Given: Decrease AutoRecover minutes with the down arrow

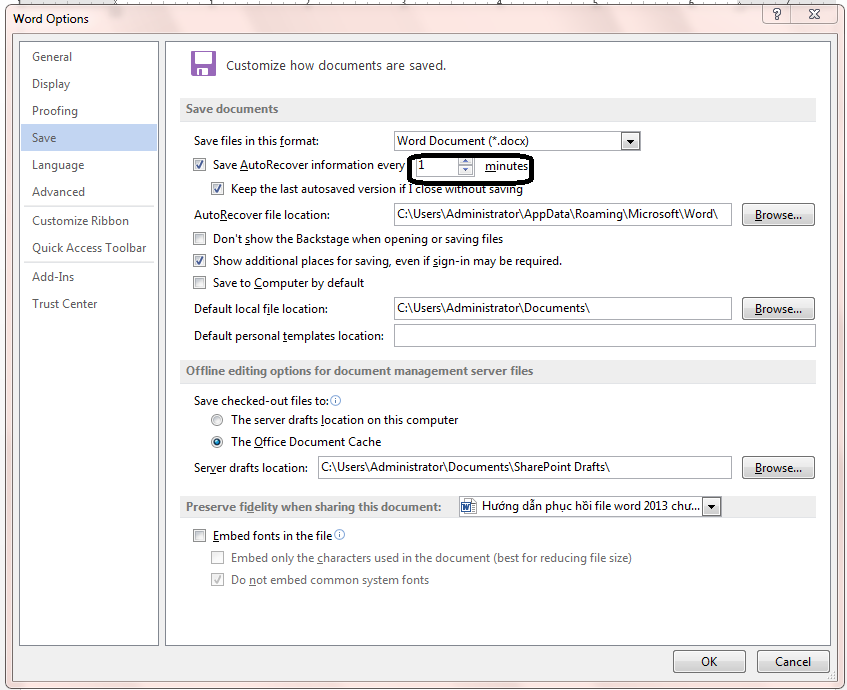Looking at the screenshot, I should pyautogui.click(x=465, y=171).
